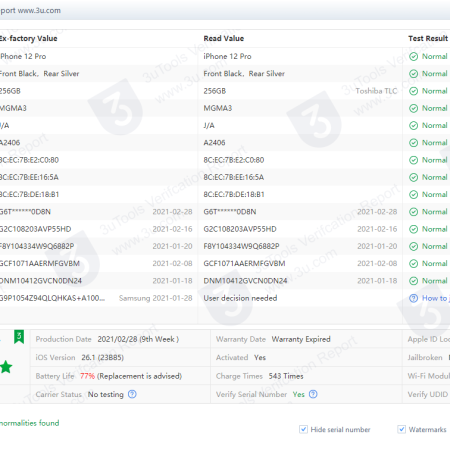This screenshot has width=450, height=450.
Task: Click the green bookmark 3 badge icon
Action: pyautogui.click(x=19, y=337)
